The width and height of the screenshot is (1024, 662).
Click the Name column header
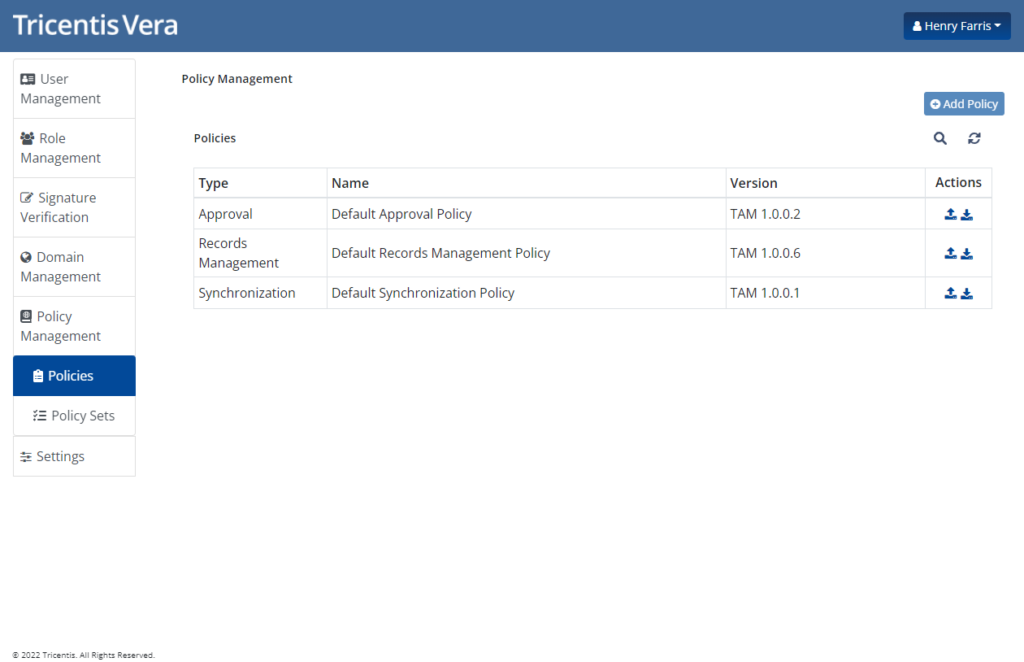[526, 183]
